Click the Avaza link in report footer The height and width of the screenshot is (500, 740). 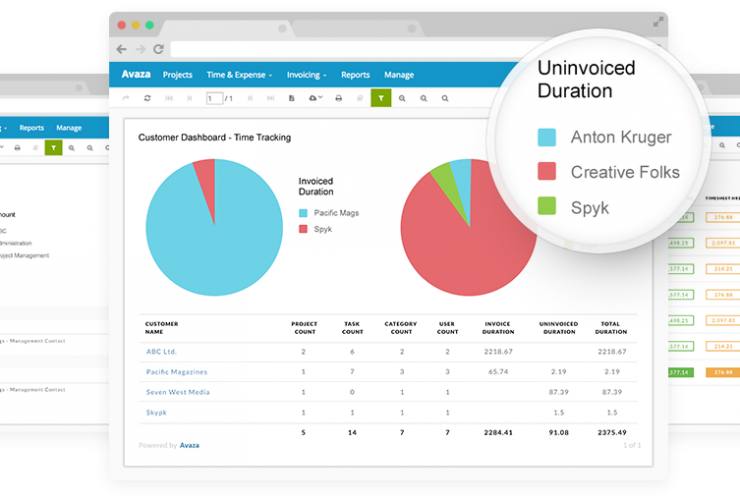tap(189, 445)
